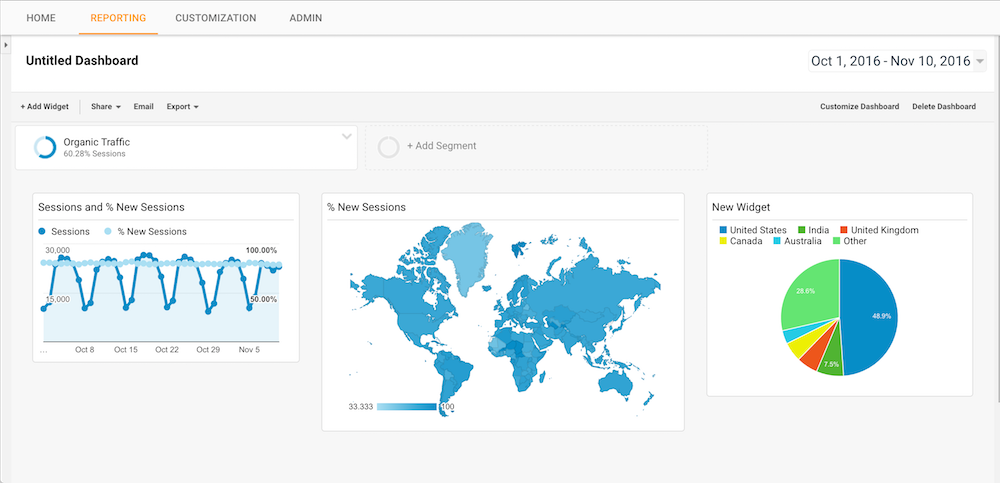Click the United States blue legend swatch

coord(723,230)
